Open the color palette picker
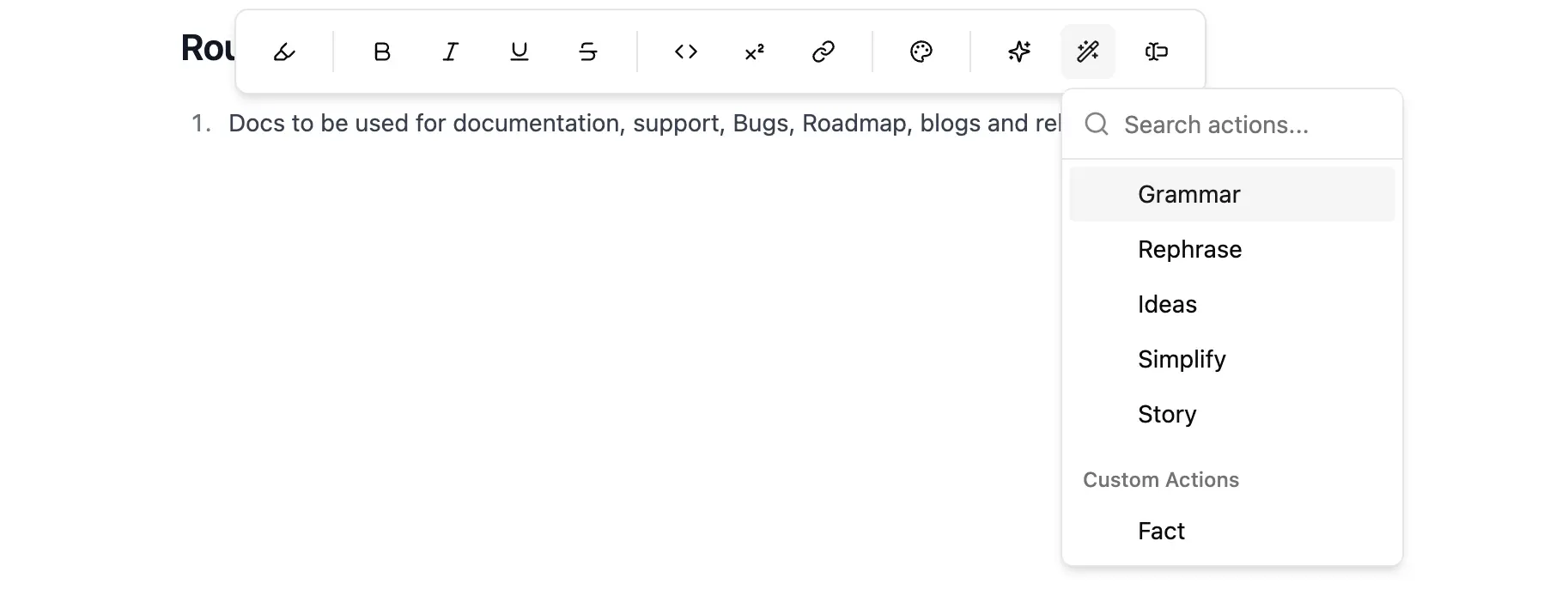 (921, 52)
